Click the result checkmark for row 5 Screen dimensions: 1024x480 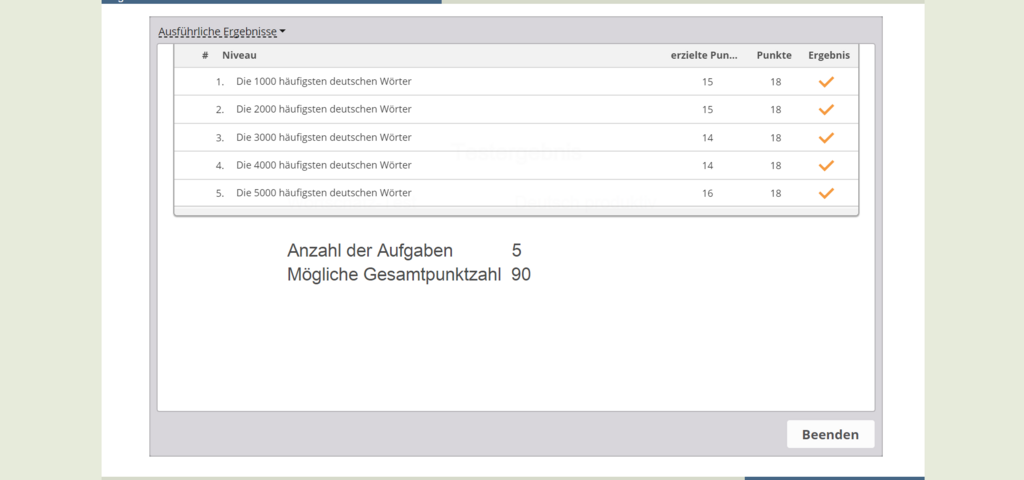pyautogui.click(x=826, y=193)
